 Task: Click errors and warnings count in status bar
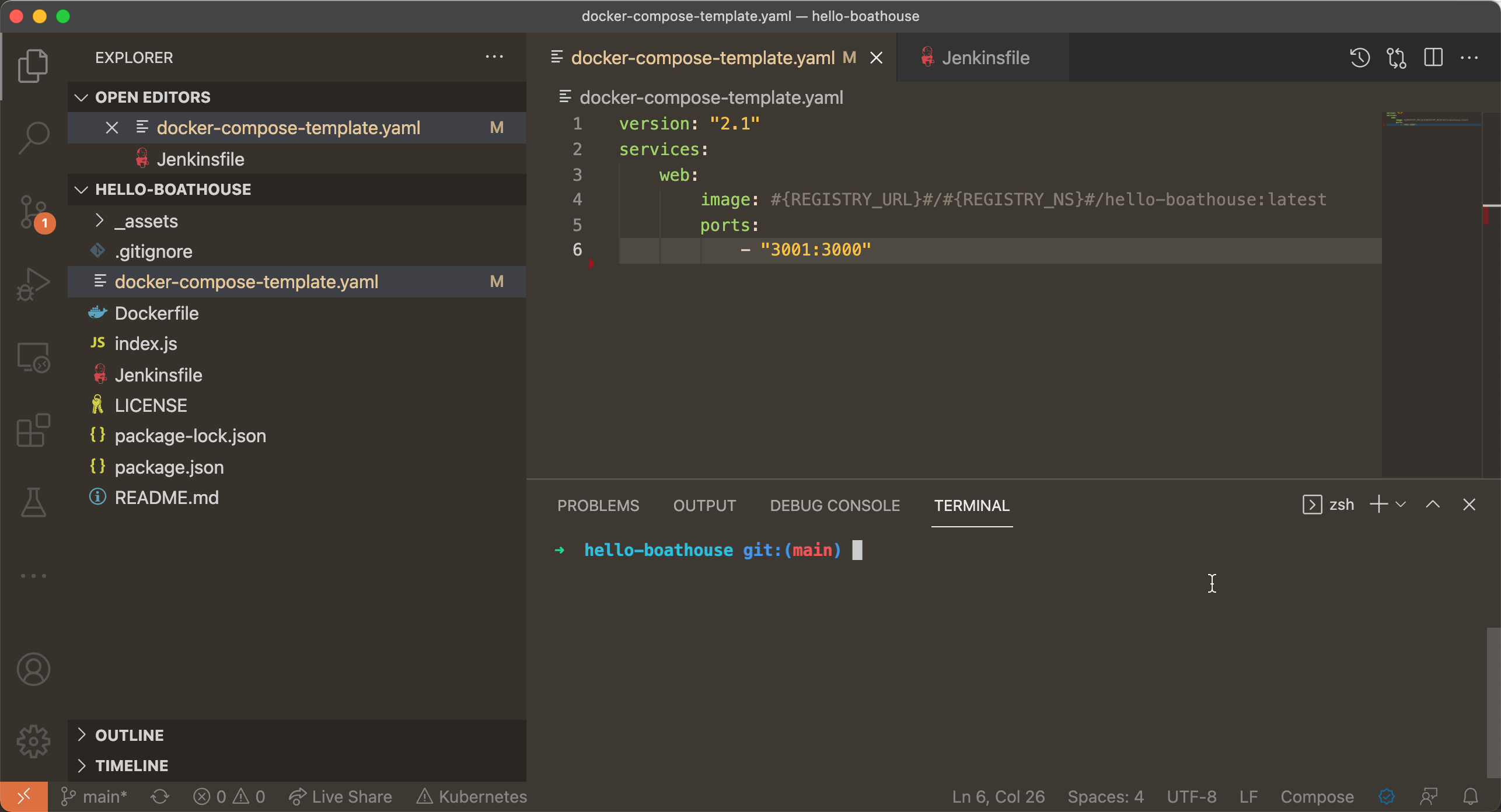coord(229,797)
